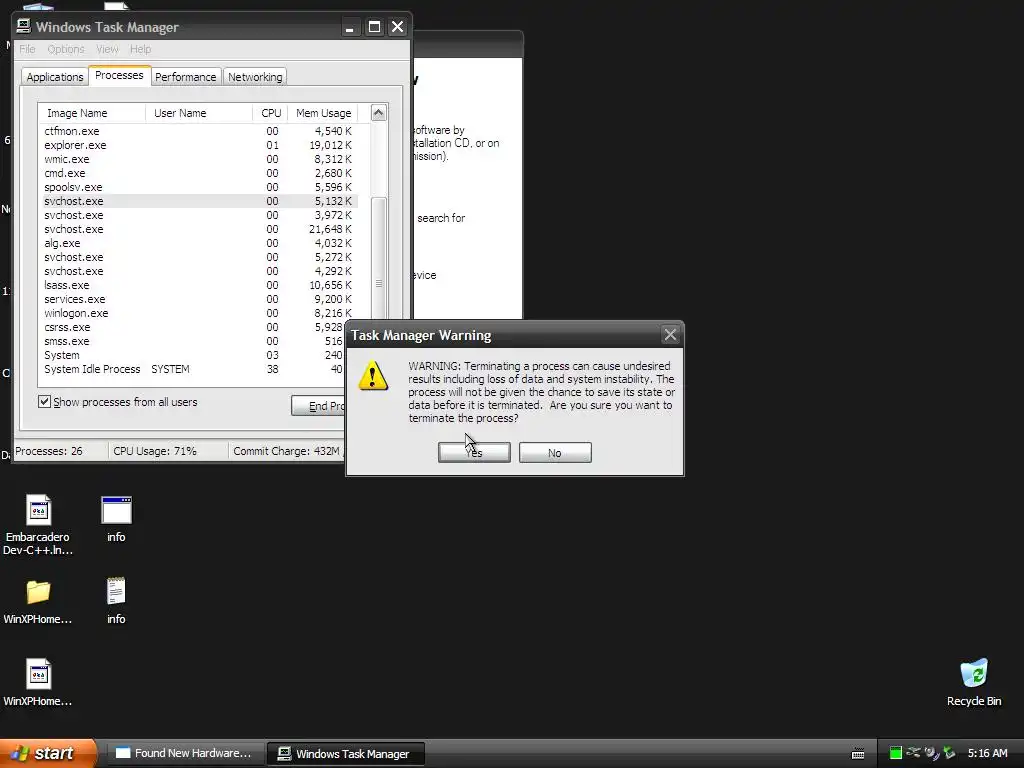Click Windows Task Manager taskbar button
Screen dimensions: 1024x768
346,754
